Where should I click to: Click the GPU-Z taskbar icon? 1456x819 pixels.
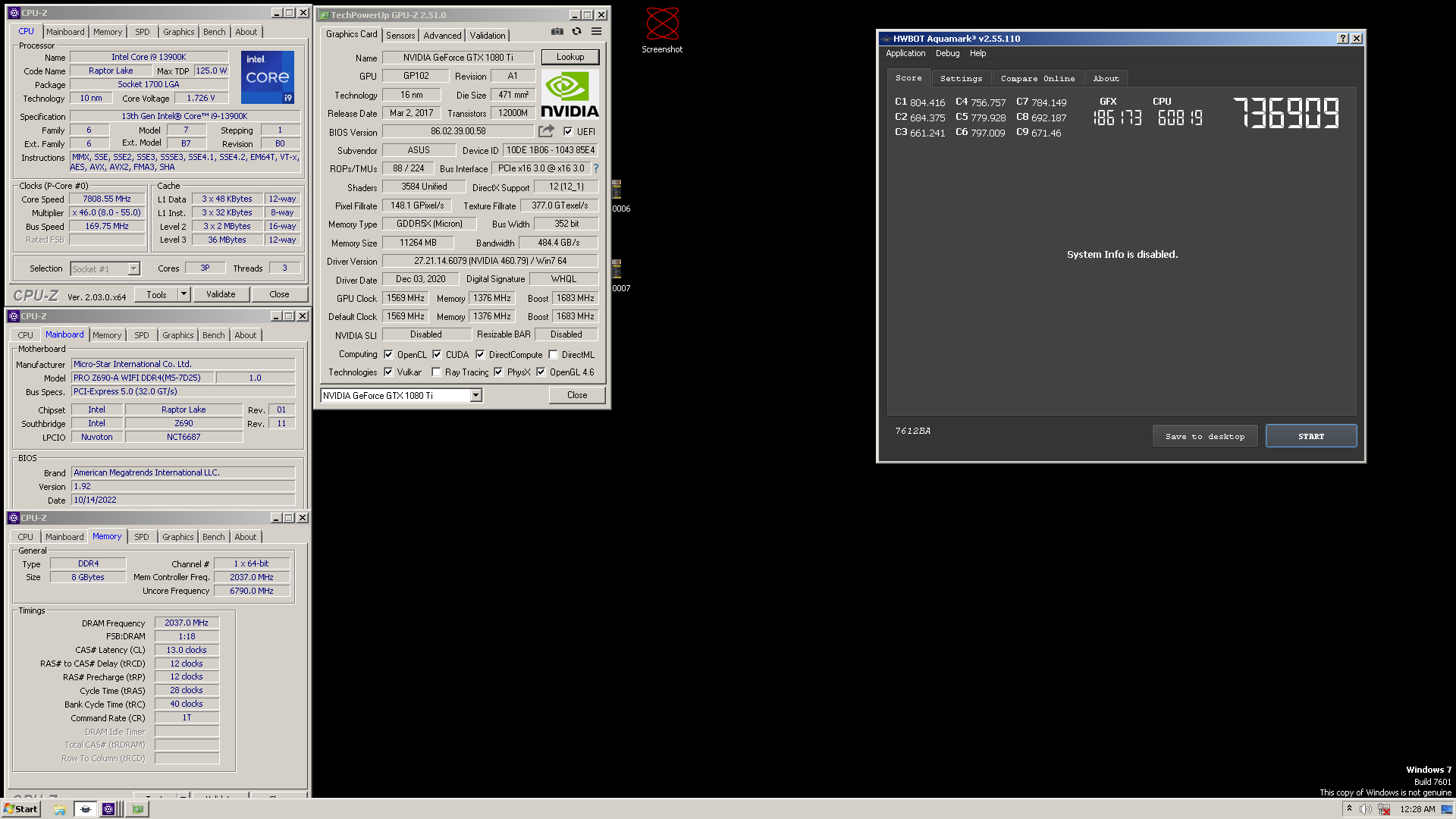pos(137,809)
